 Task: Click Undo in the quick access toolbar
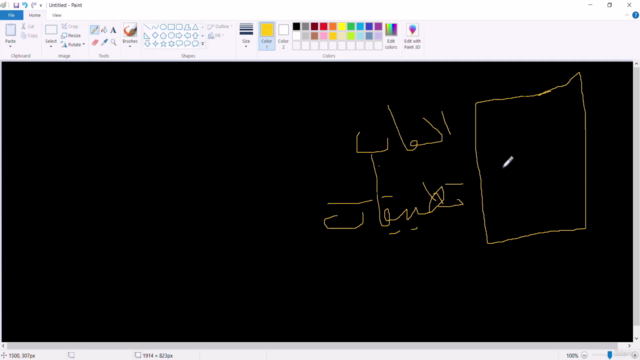25,5
